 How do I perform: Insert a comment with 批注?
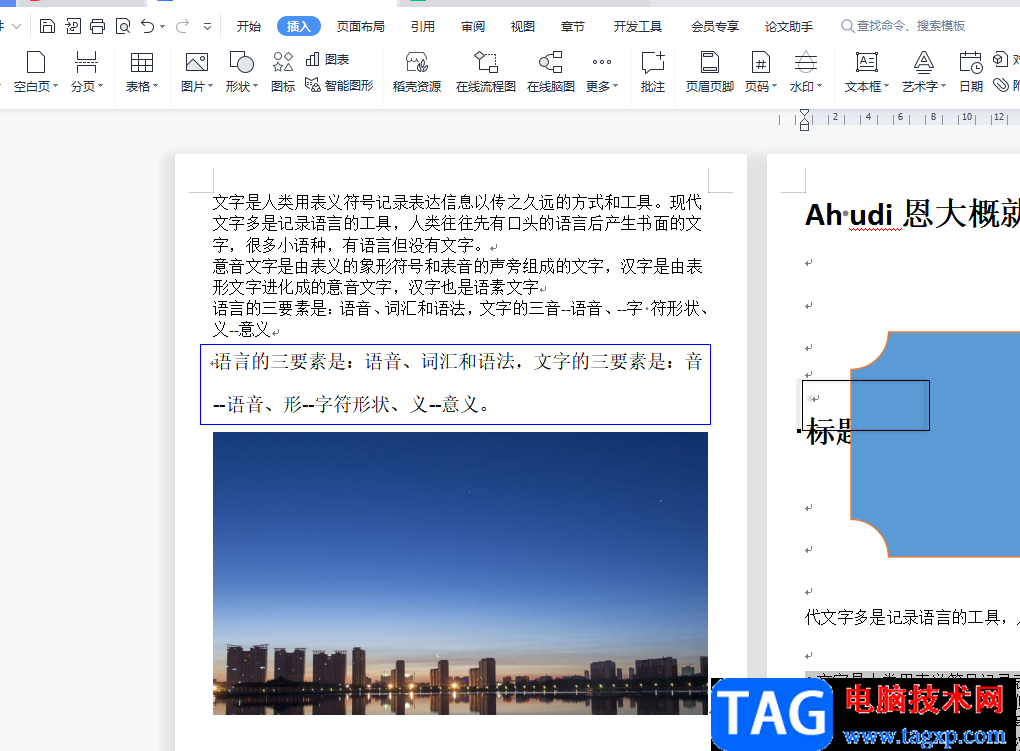653,72
